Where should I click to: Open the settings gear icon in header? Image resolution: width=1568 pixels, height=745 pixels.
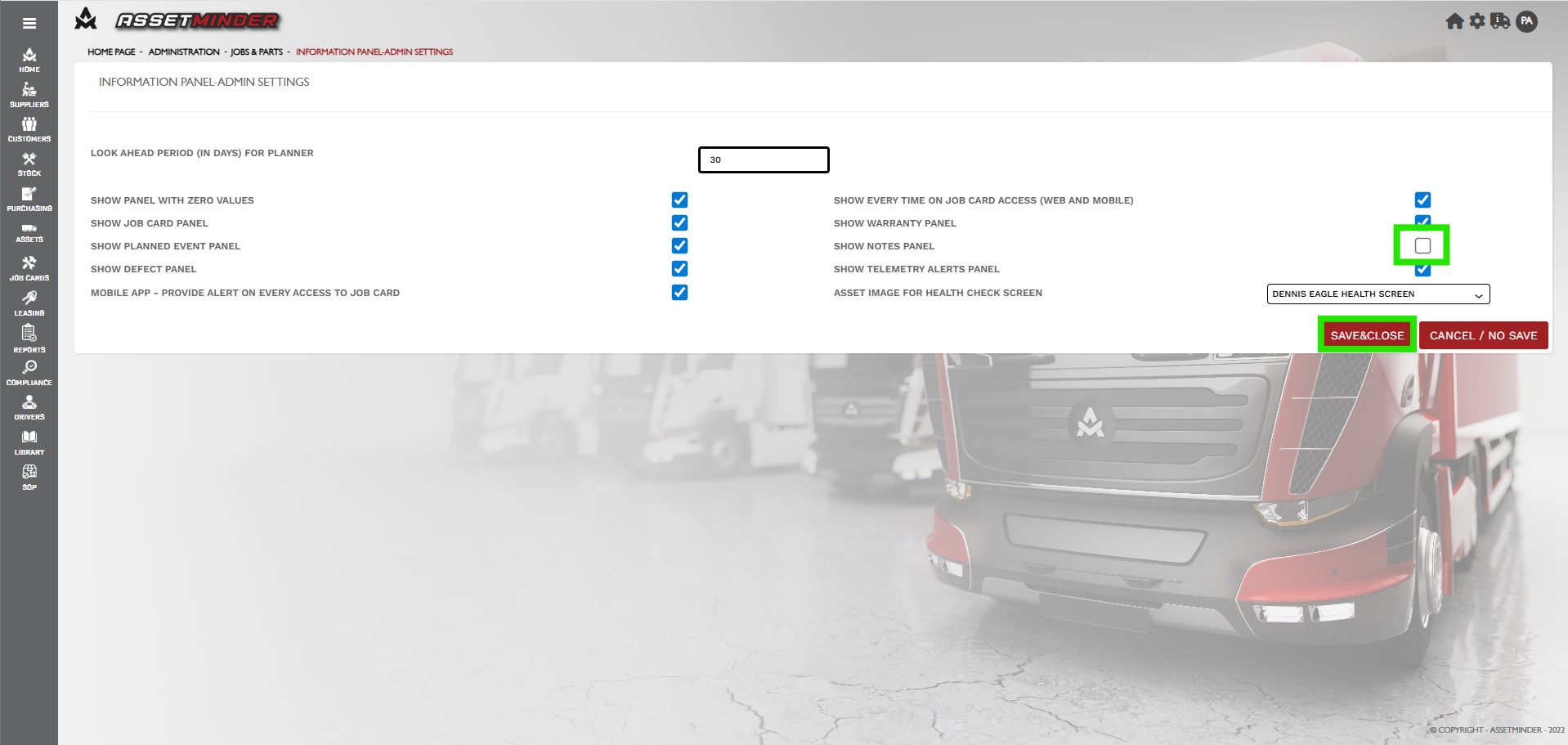[1477, 21]
